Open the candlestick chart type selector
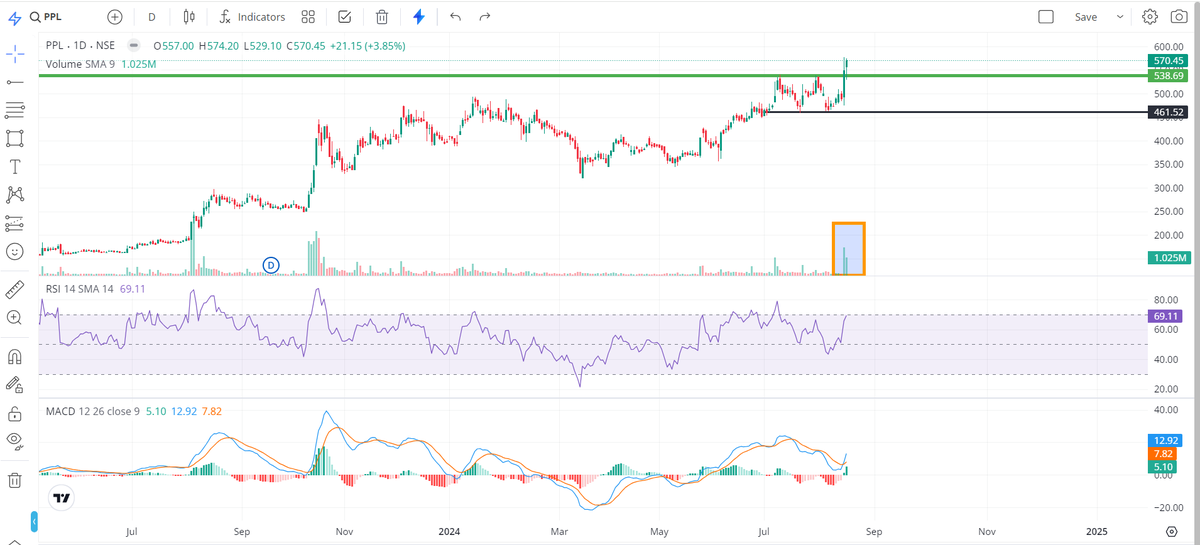The height and width of the screenshot is (545, 1200). (x=190, y=17)
